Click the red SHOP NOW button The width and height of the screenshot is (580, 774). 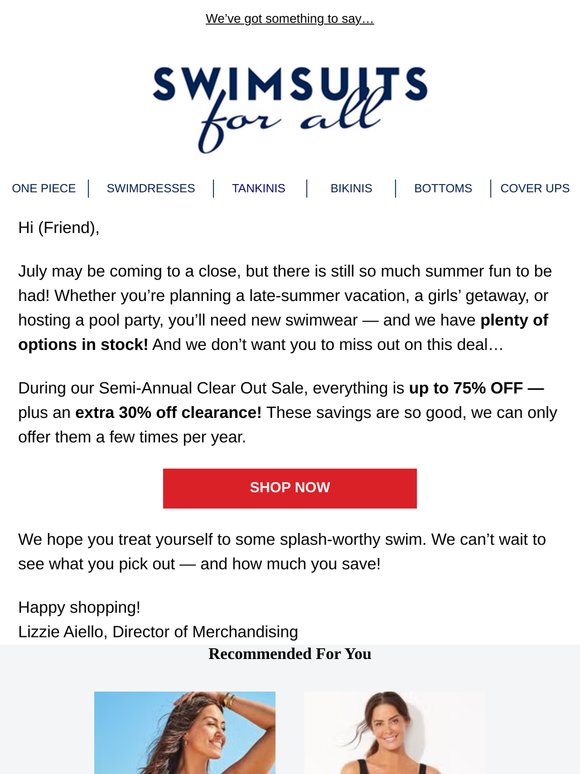(x=290, y=488)
